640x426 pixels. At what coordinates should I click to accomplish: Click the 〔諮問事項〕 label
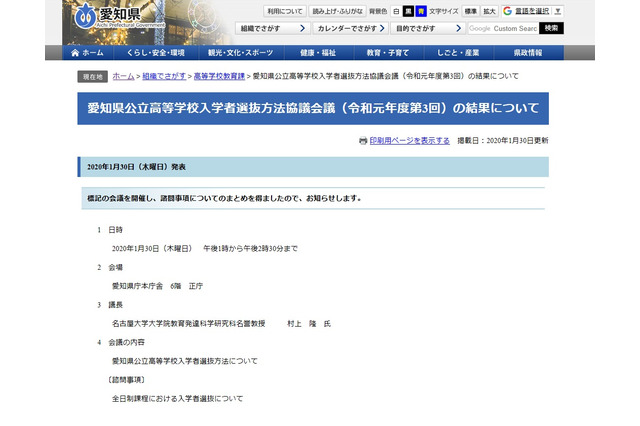pos(127,380)
